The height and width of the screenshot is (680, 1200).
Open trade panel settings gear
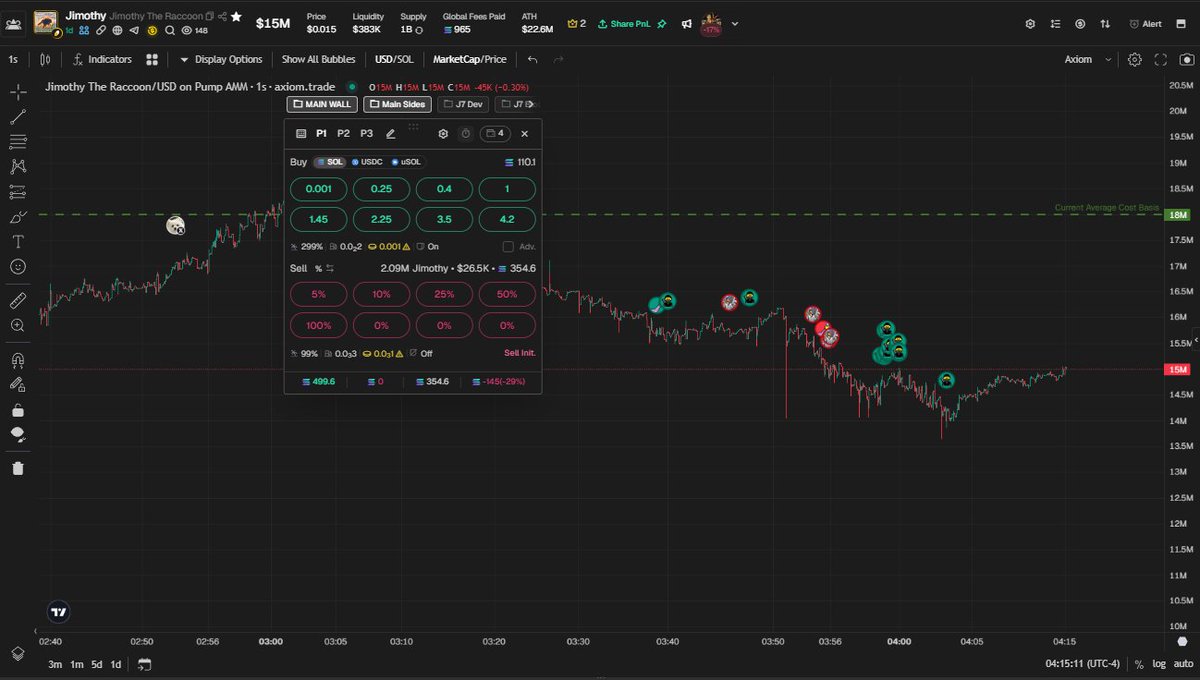click(x=443, y=133)
